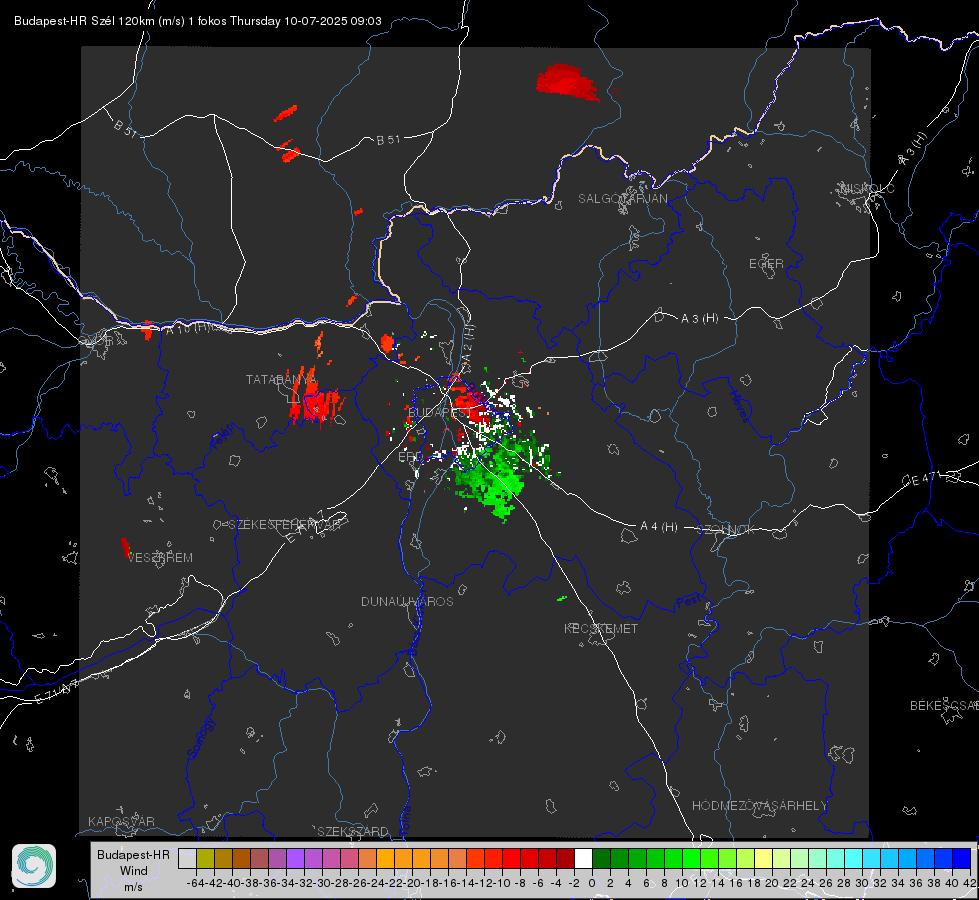Select the KECSKEMET city label
Viewport: 979px width, 900px height.
coord(601,628)
